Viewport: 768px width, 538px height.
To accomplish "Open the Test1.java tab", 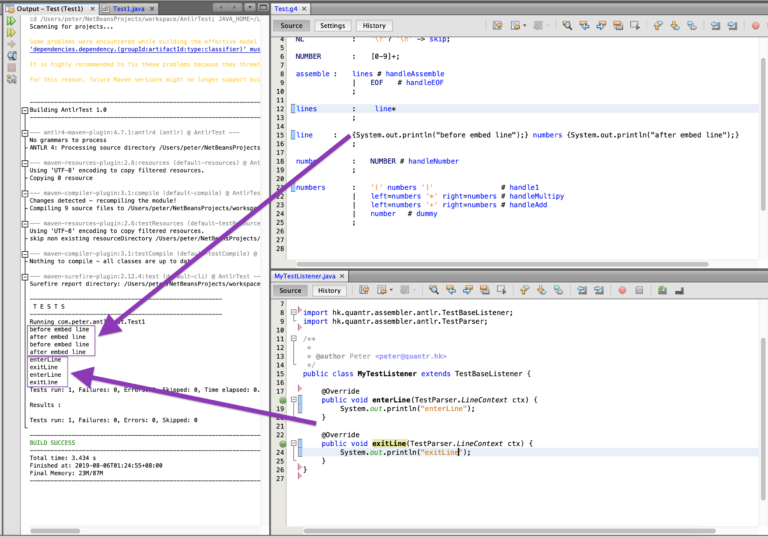I will point(128,9).
